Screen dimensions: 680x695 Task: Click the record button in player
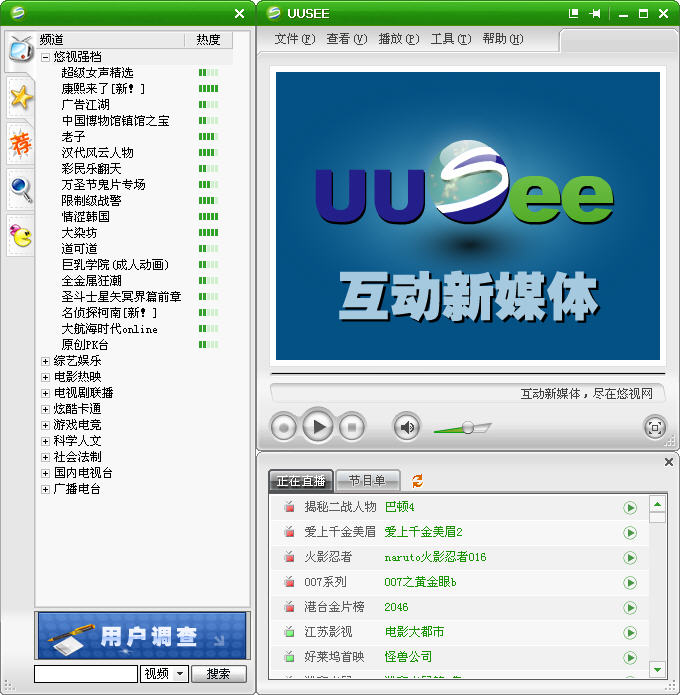click(283, 427)
